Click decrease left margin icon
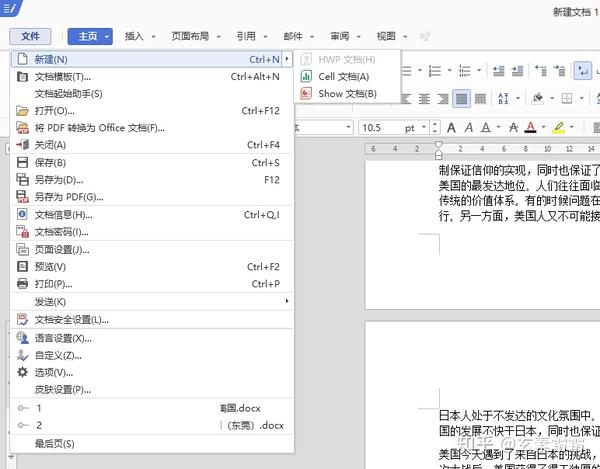The height and width of the screenshot is (469, 600). [x=498, y=71]
